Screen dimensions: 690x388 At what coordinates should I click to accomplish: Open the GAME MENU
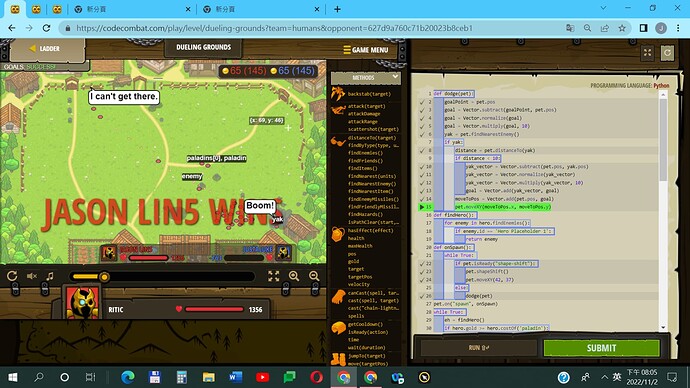tap(366, 50)
